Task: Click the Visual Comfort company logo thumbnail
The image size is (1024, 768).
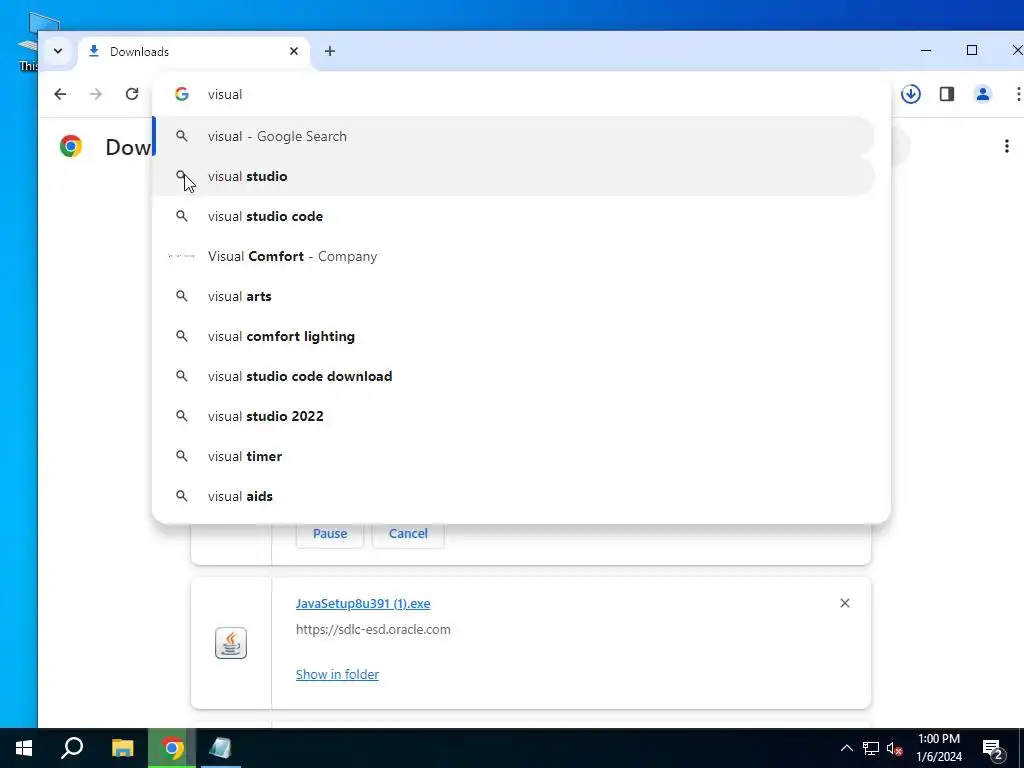Action: (x=182, y=256)
